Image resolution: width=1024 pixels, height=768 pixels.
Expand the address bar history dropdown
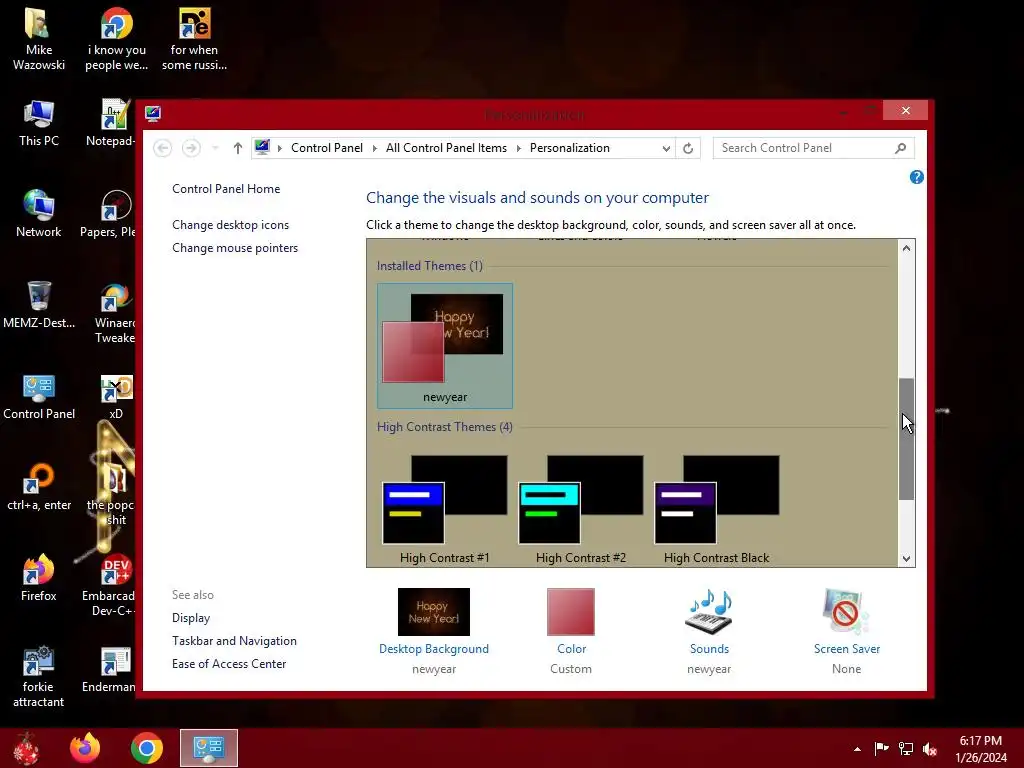coord(665,148)
